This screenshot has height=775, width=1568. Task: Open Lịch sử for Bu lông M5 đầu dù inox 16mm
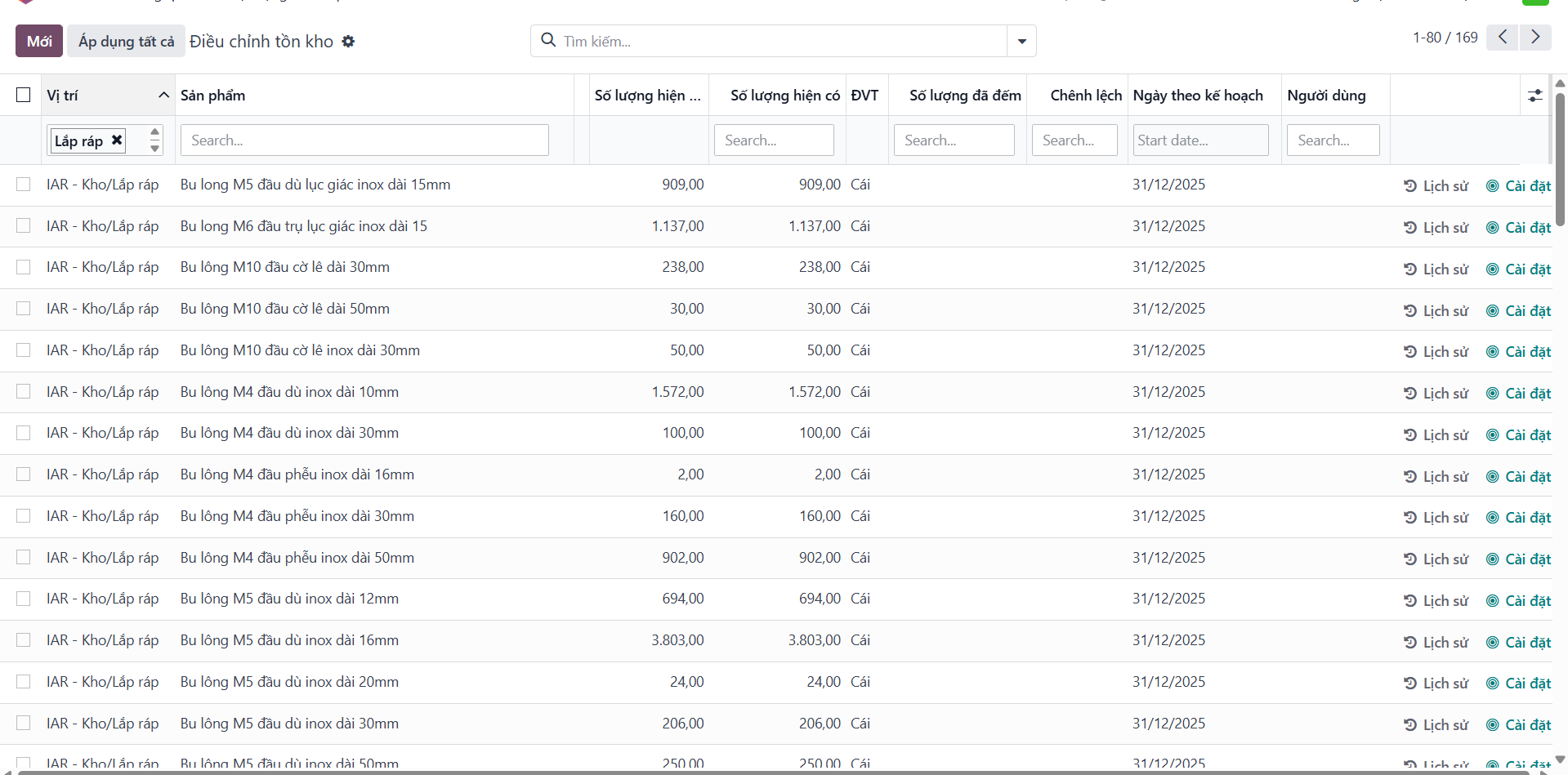[1436, 643]
